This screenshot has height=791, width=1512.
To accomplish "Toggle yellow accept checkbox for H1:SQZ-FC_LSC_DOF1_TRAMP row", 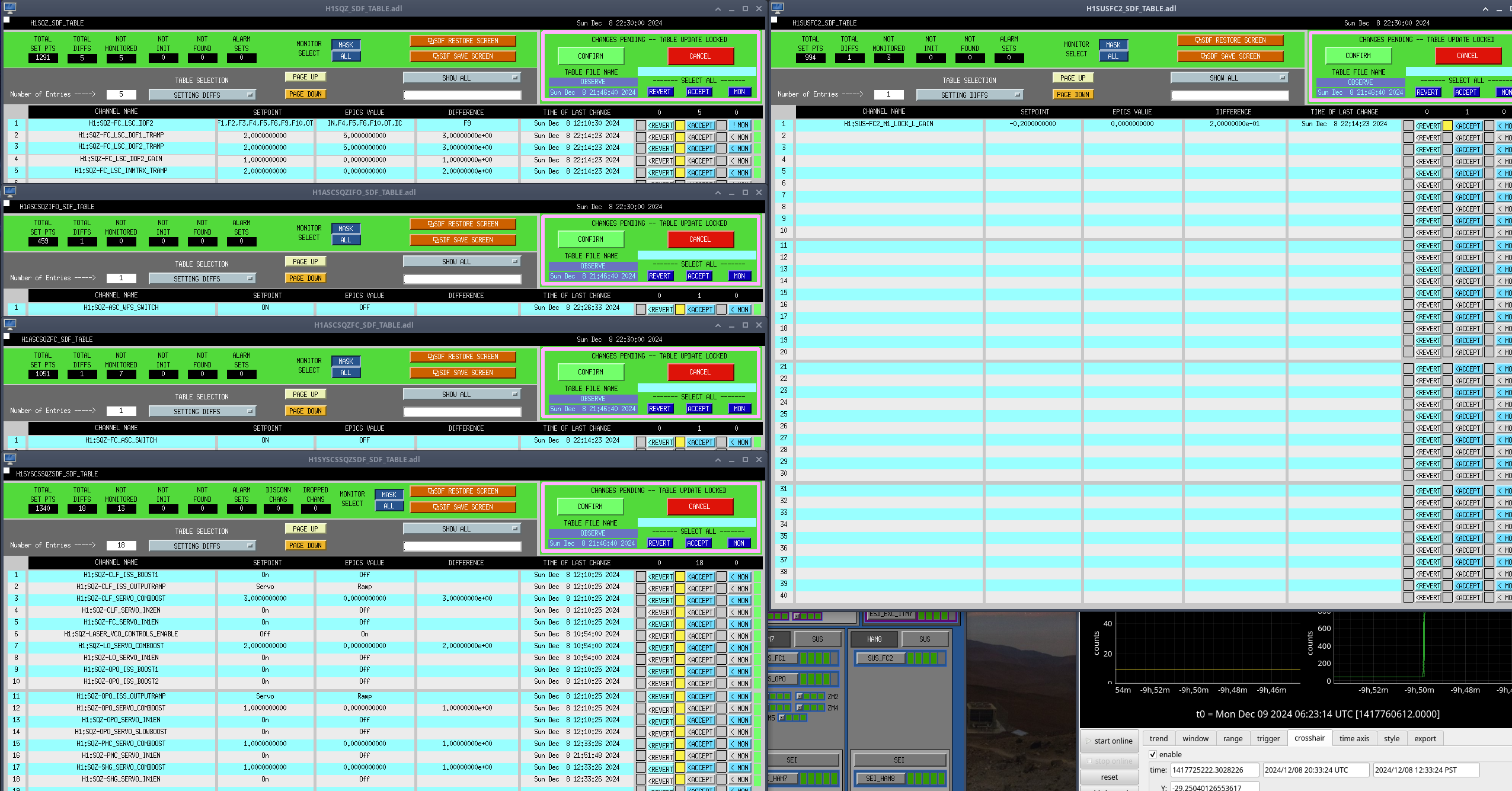I will point(680,137).
